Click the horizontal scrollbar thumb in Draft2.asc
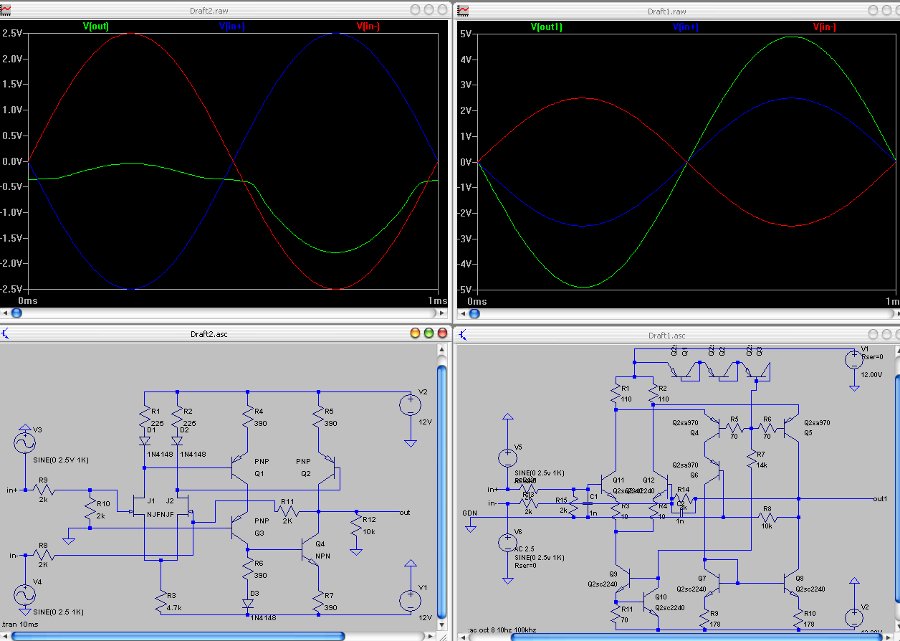This screenshot has width=900, height=641. pyautogui.click(x=178, y=636)
